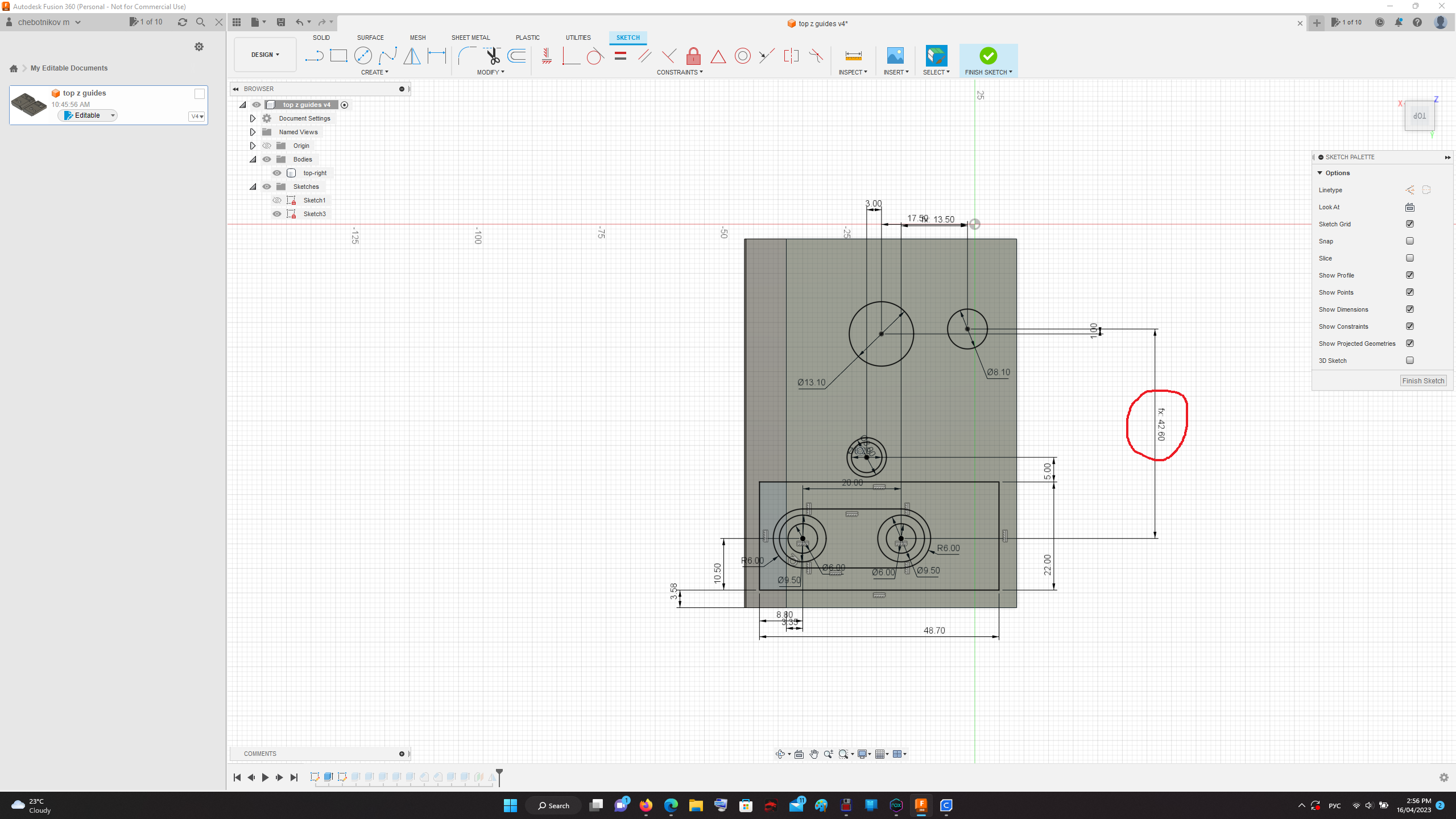The width and height of the screenshot is (1456, 819).
Task: Select the 2-Point Rectangle tool
Action: [339, 56]
